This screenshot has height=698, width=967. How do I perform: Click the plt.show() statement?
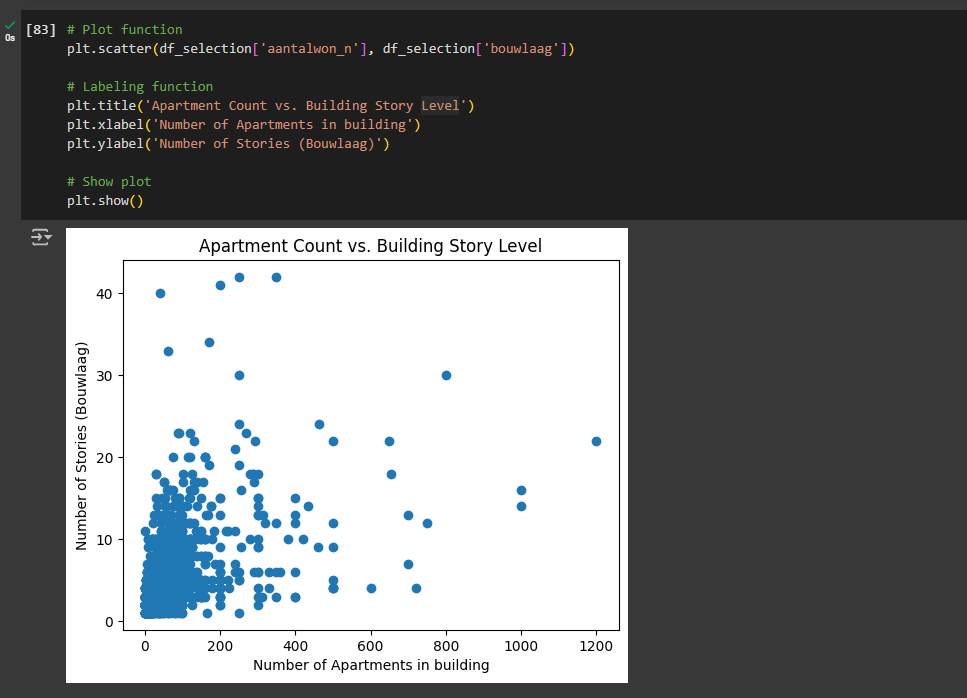click(106, 201)
